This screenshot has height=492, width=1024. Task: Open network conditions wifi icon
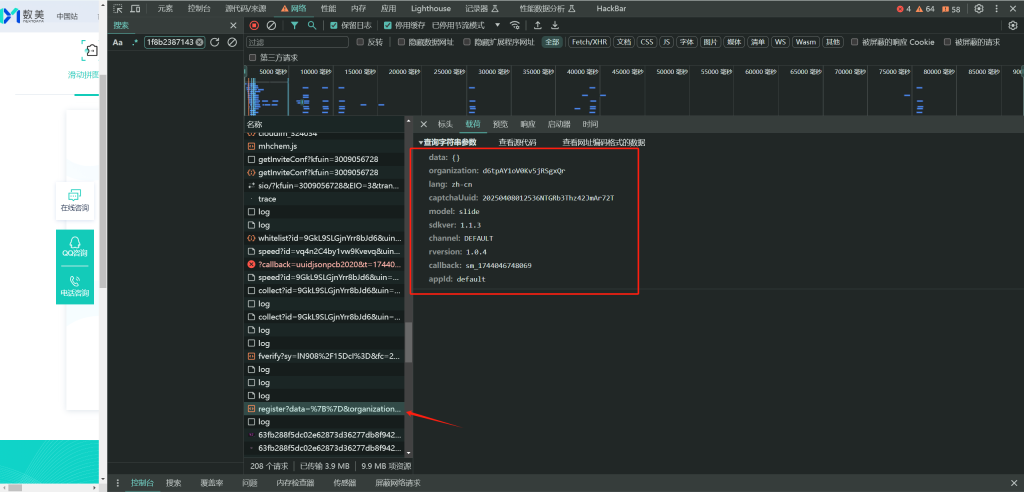coord(515,25)
